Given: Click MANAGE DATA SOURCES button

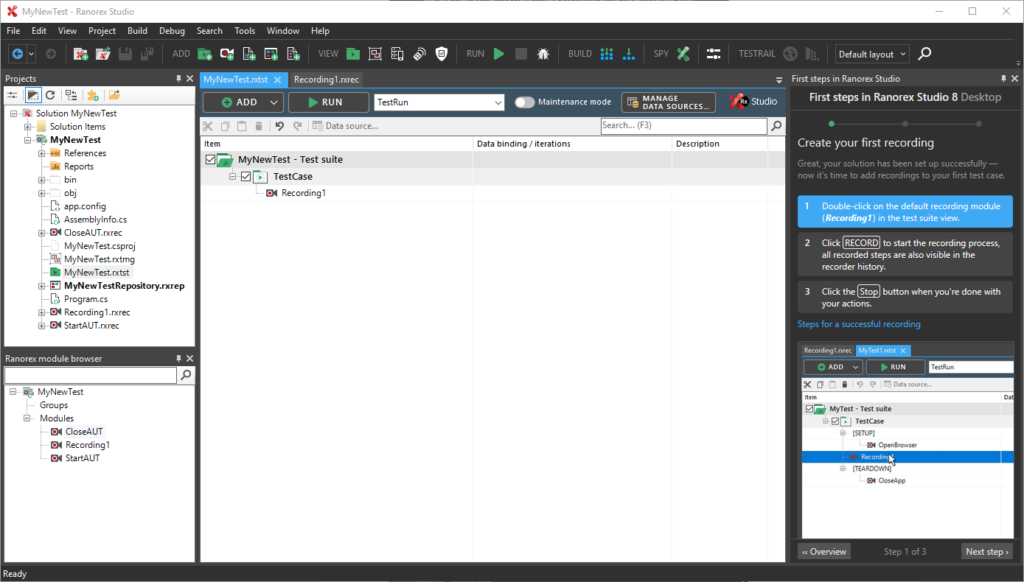Looking at the screenshot, I should tap(669, 103).
